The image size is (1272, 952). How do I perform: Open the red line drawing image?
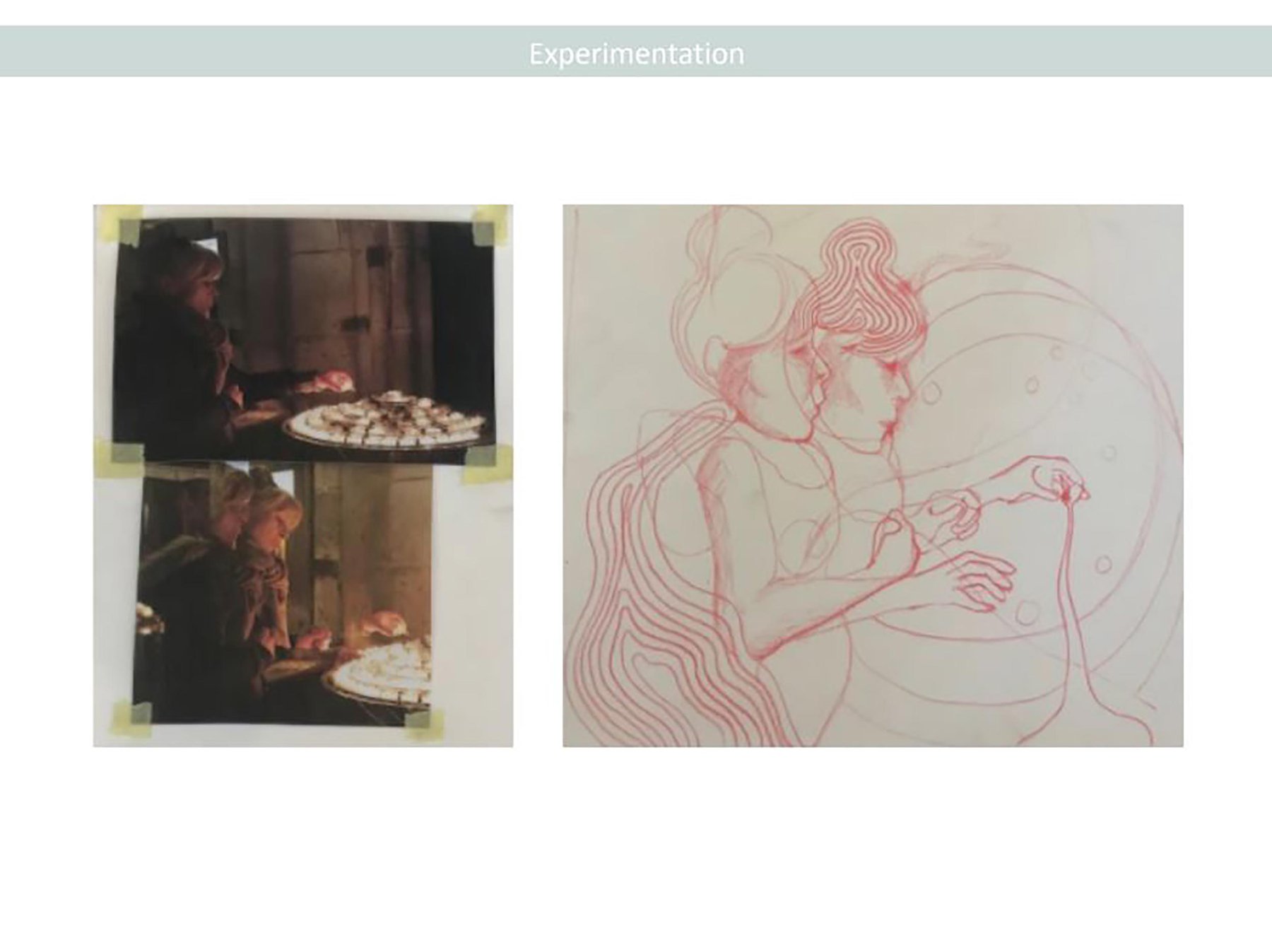click(x=873, y=476)
